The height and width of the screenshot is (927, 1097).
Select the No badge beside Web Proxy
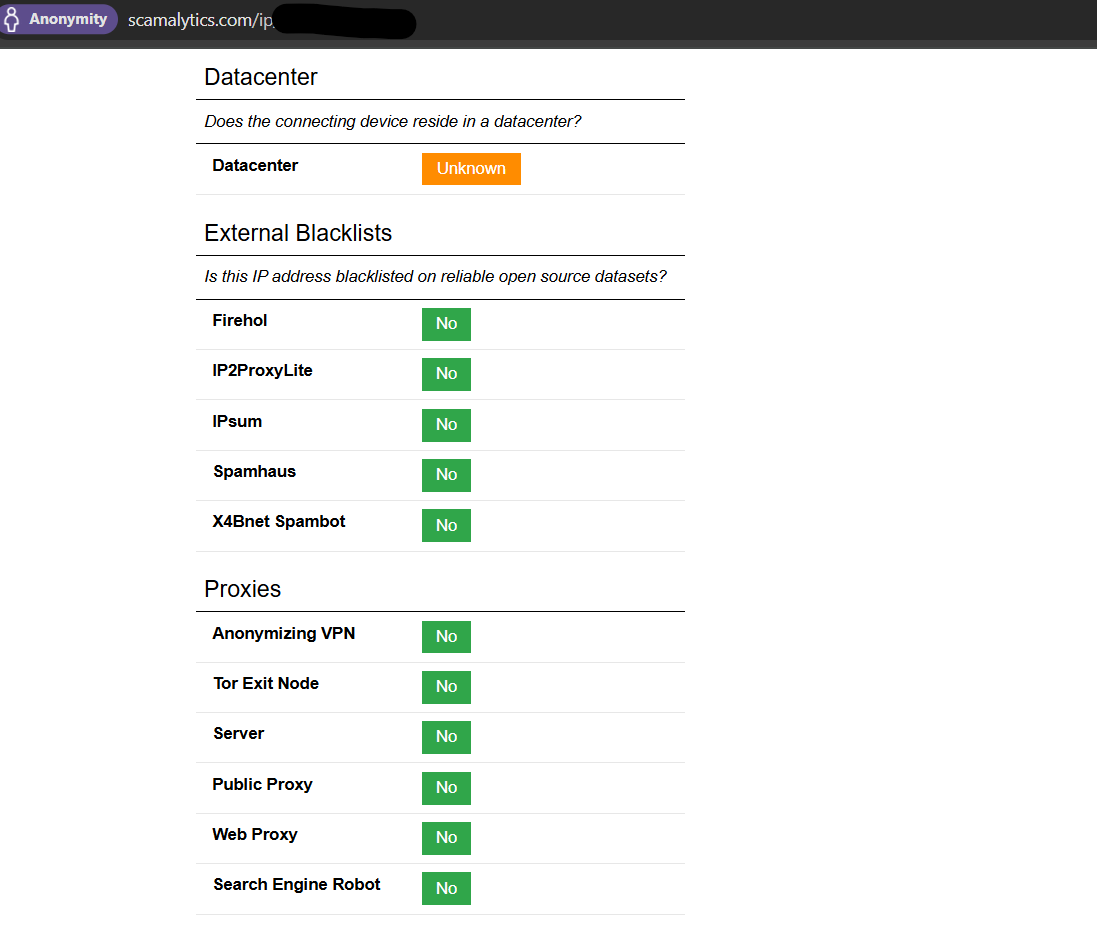point(446,838)
